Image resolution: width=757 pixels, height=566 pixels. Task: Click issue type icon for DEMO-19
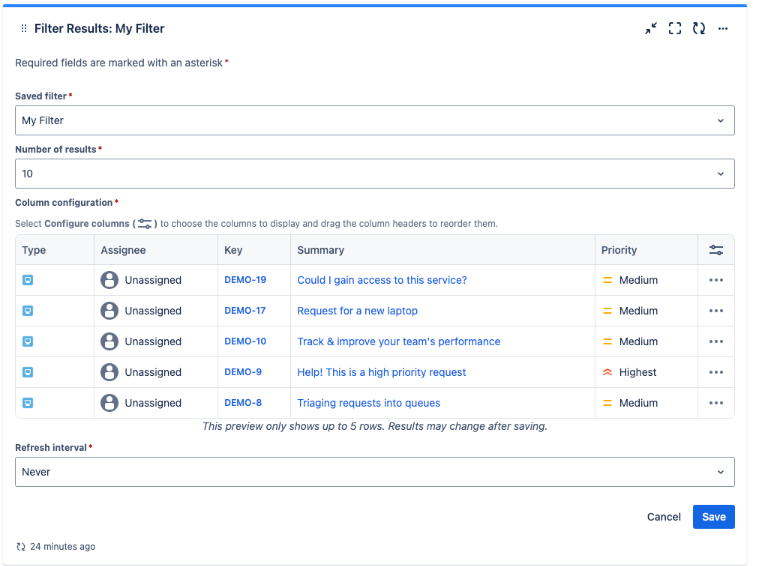coord(28,280)
